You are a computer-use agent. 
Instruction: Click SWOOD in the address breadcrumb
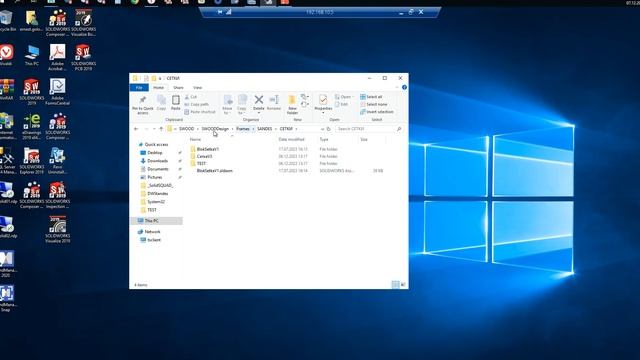(x=187, y=129)
